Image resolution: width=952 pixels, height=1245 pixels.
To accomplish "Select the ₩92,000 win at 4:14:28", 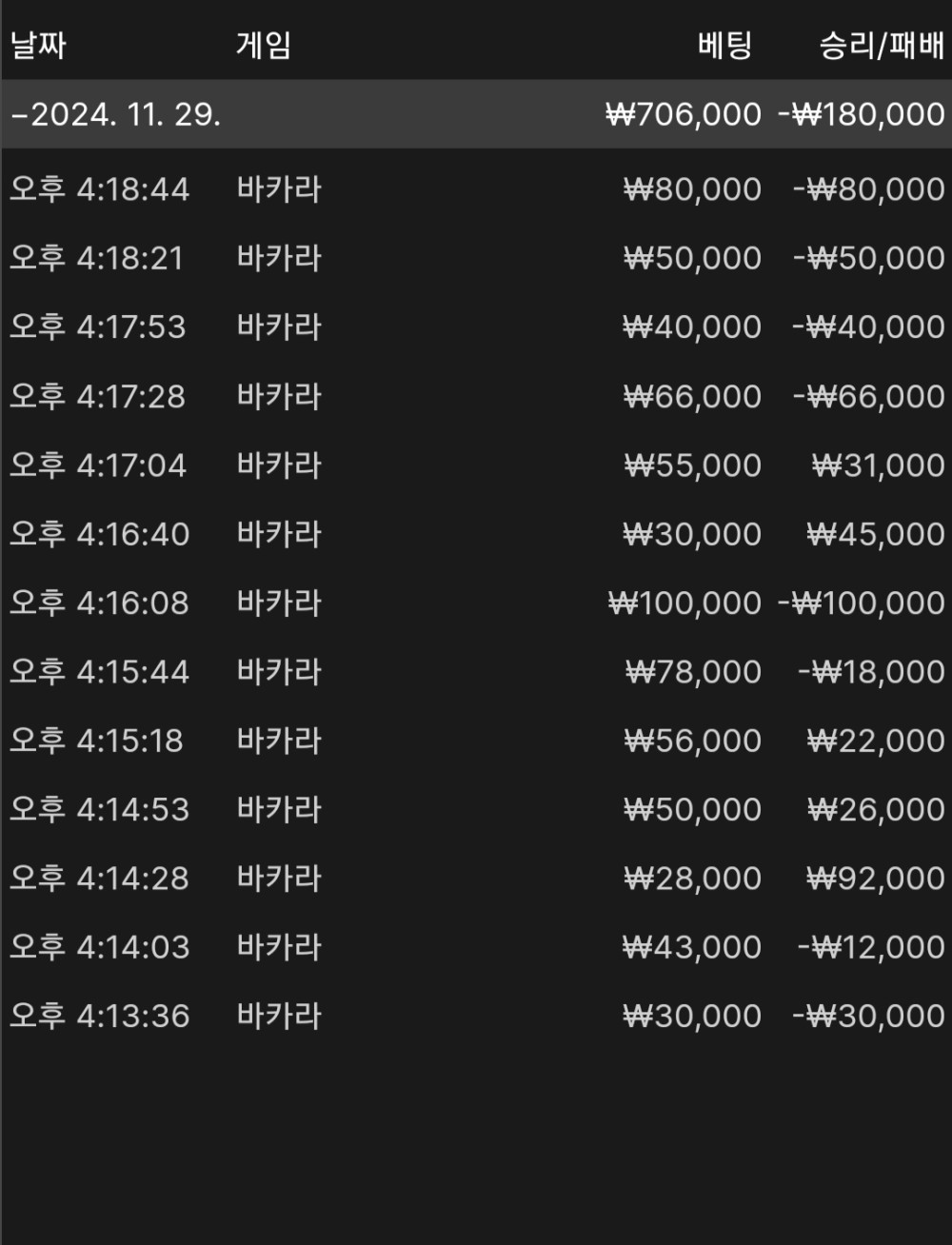I will 875,879.
